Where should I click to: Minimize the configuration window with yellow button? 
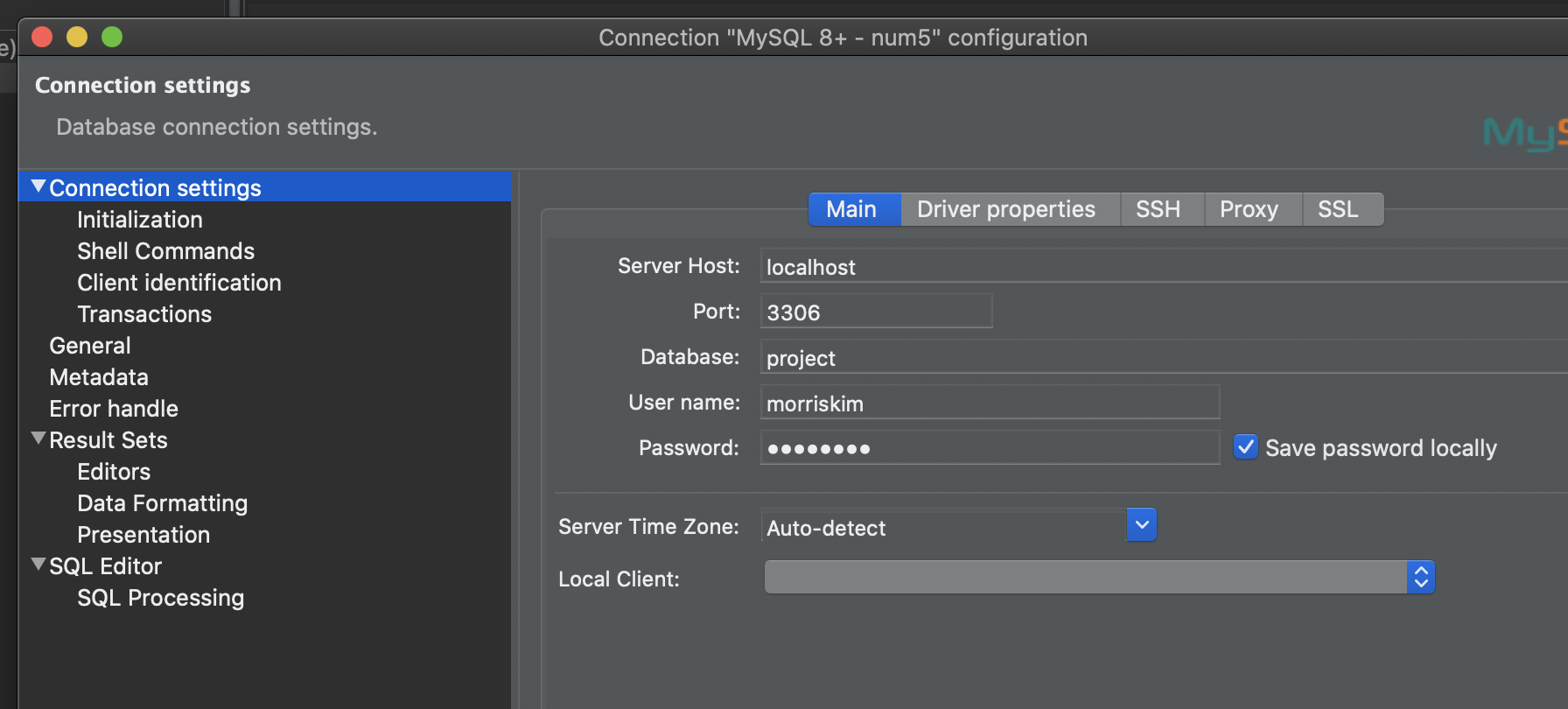pyautogui.click(x=77, y=37)
